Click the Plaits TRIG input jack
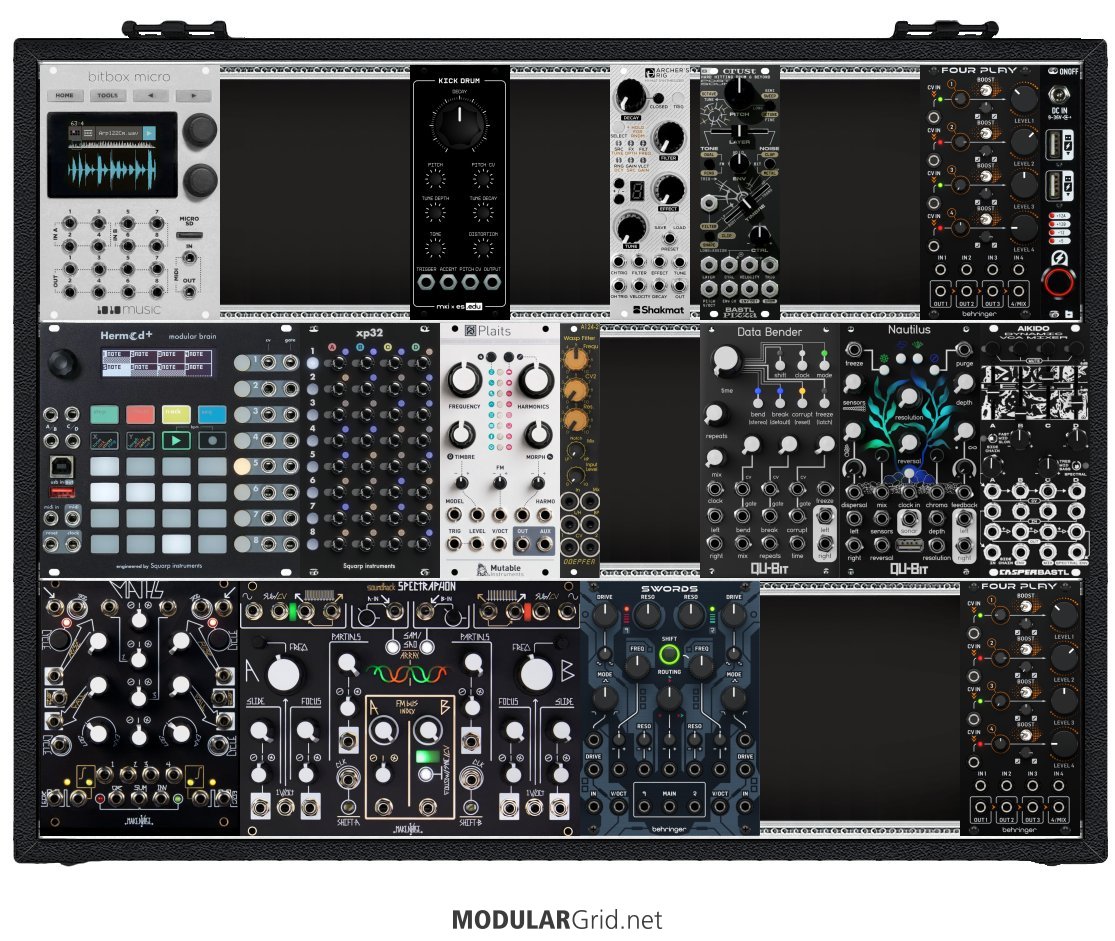The height and width of the screenshot is (941, 1115). pos(454,545)
